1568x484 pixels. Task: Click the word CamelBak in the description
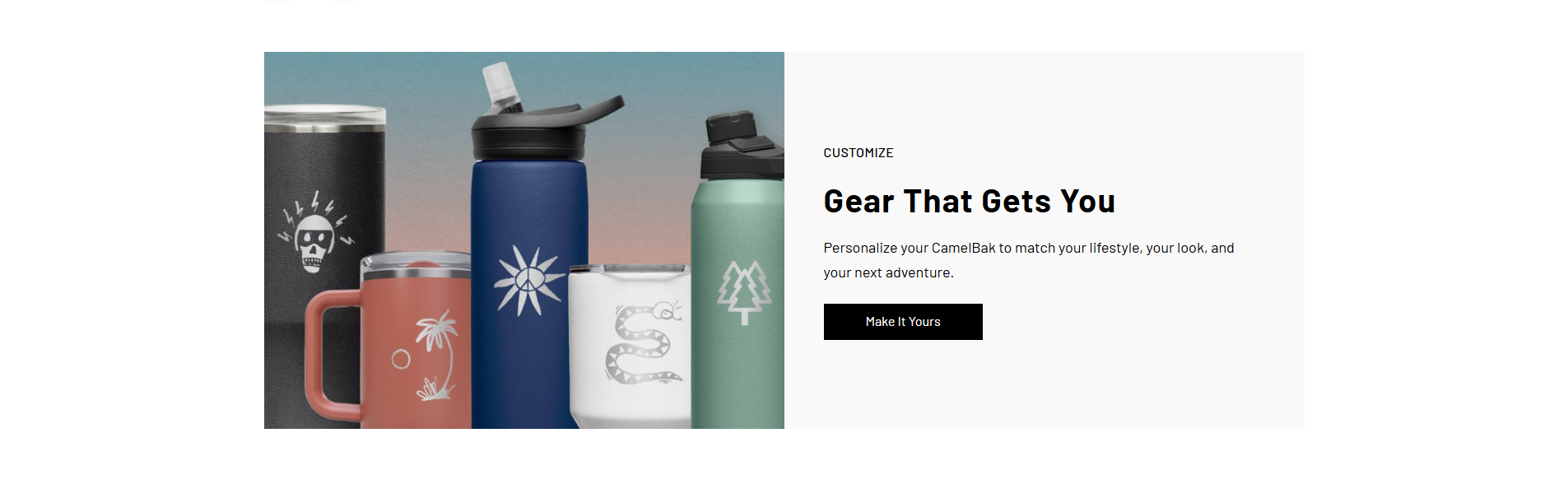pyautogui.click(x=963, y=248)
